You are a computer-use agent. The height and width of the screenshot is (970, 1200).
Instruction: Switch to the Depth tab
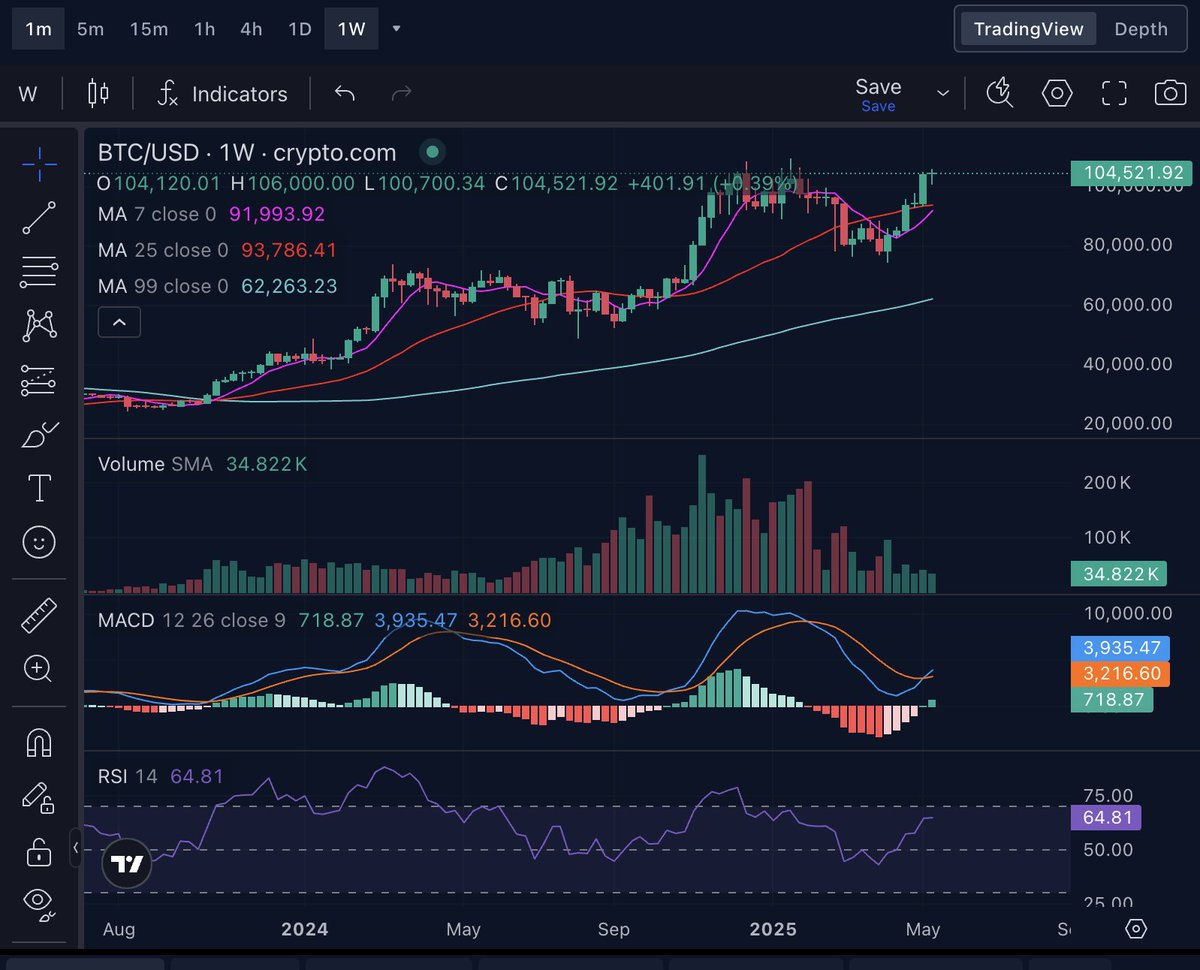[1140, 29]
